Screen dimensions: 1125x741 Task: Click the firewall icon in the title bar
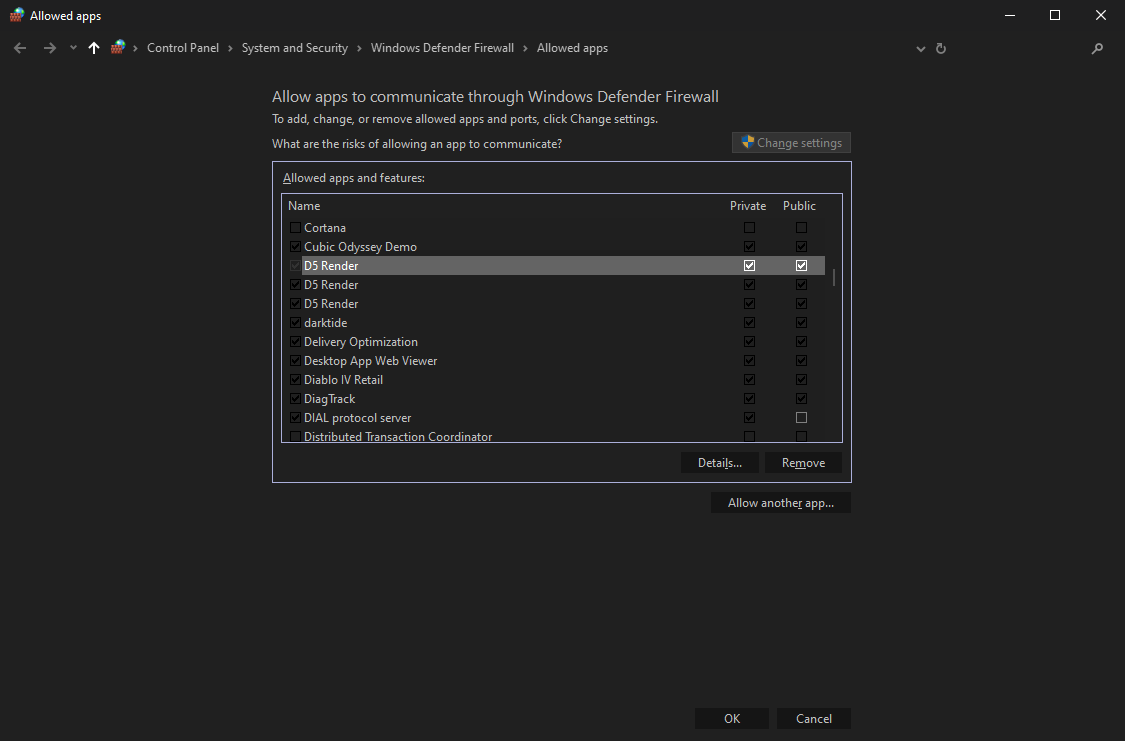(17, 15)
